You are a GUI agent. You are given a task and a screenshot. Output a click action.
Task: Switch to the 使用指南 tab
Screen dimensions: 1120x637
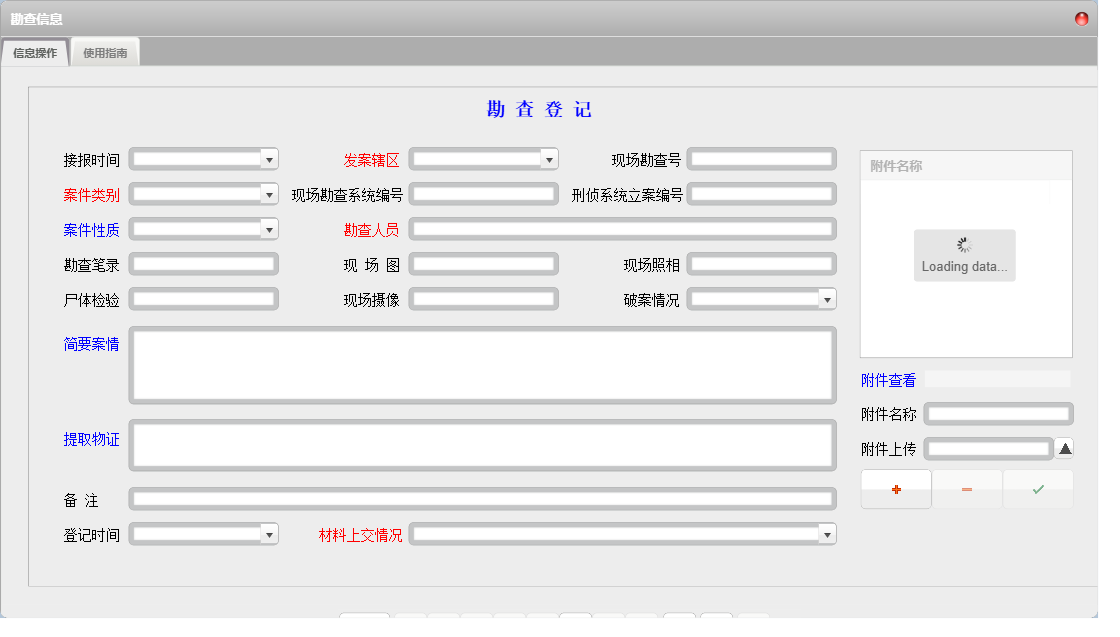click(105, 52)
